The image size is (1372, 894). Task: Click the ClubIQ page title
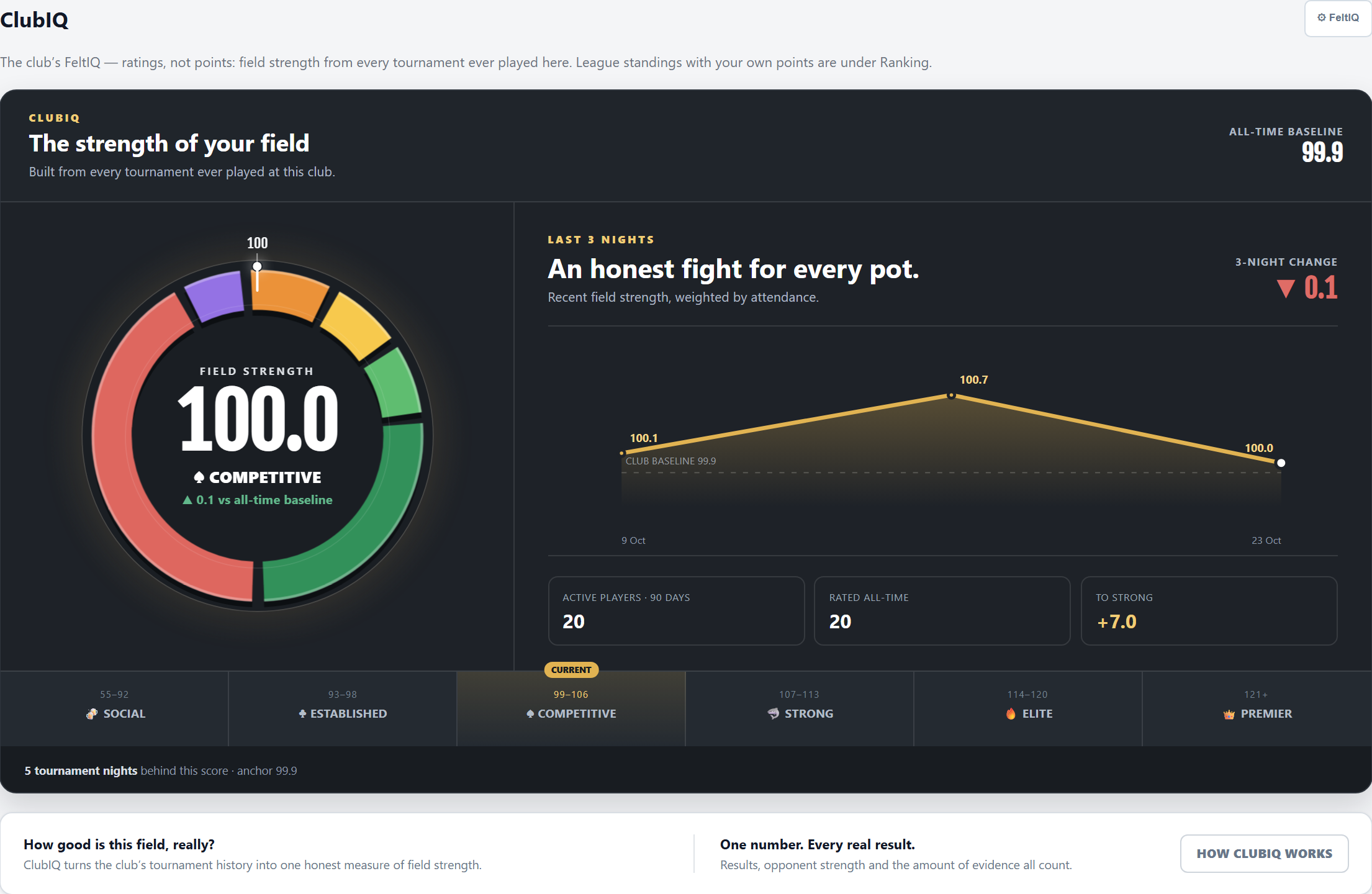[34, 20]
